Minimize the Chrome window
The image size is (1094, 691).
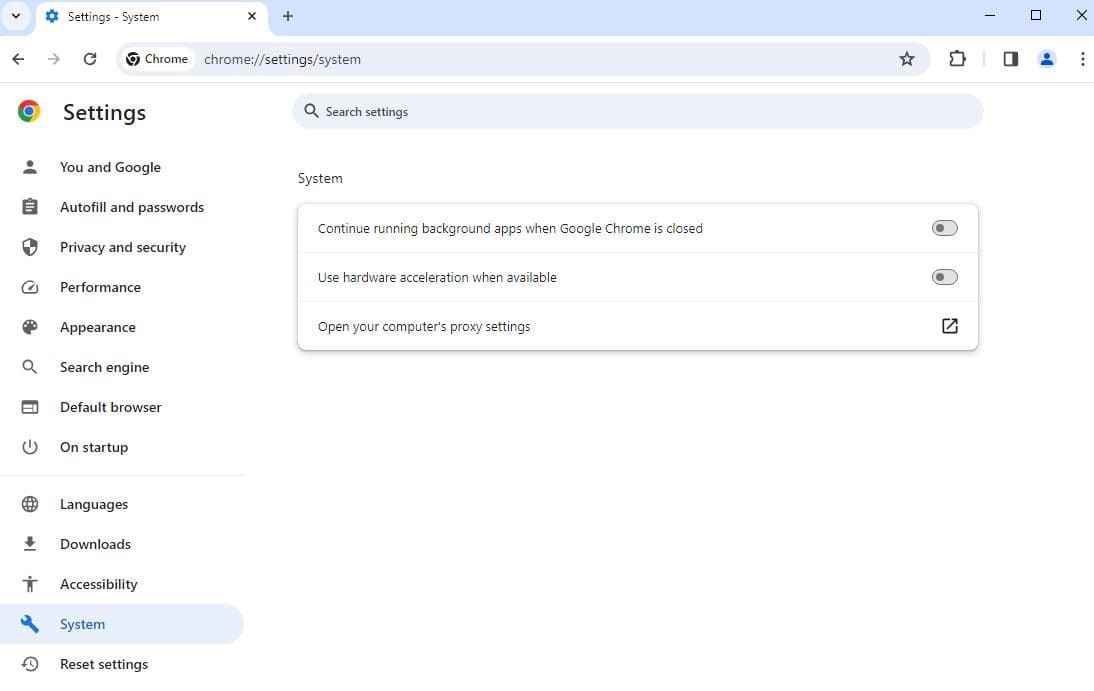989,15
